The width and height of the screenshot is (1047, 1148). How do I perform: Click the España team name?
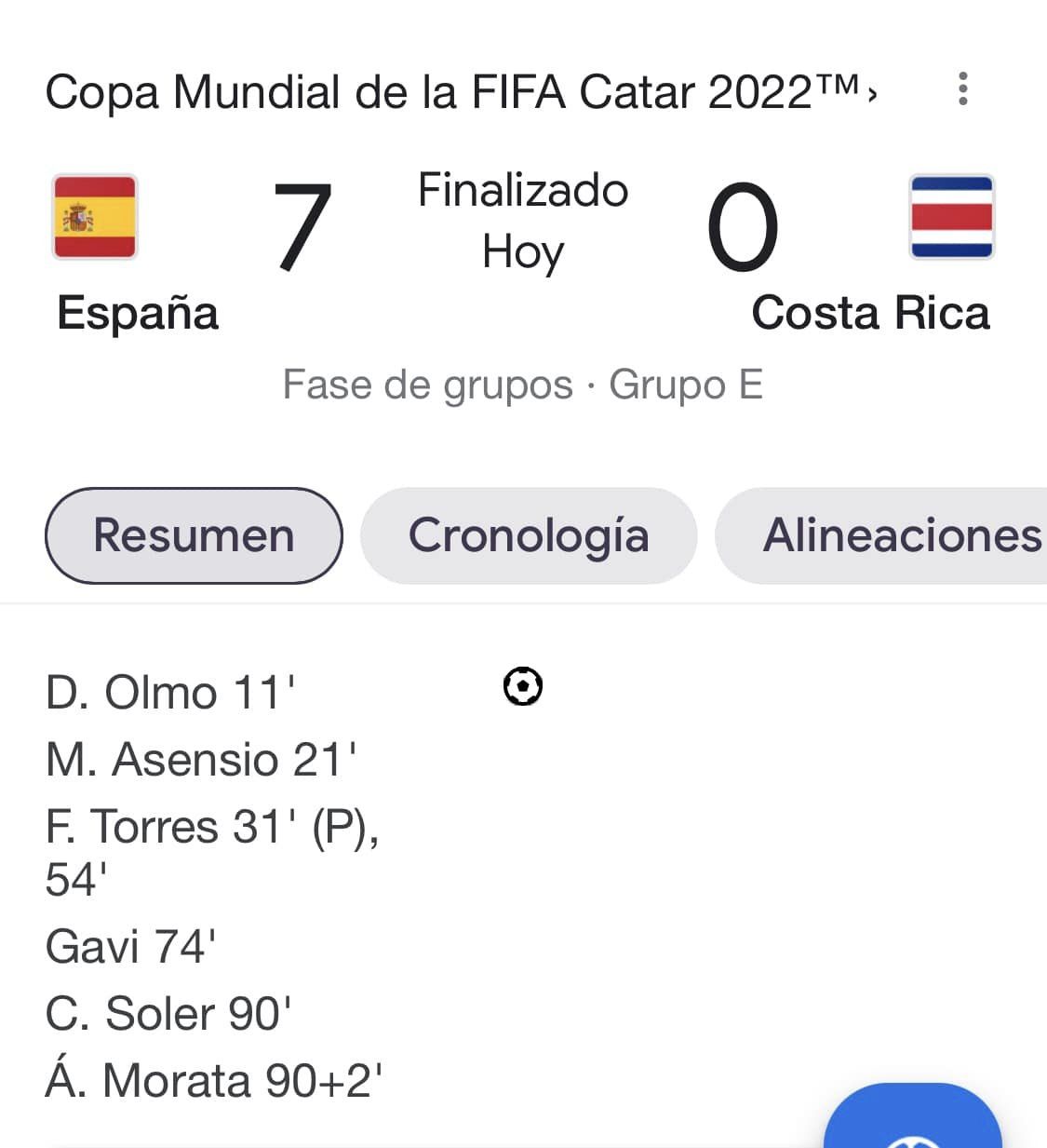point(138,313)
